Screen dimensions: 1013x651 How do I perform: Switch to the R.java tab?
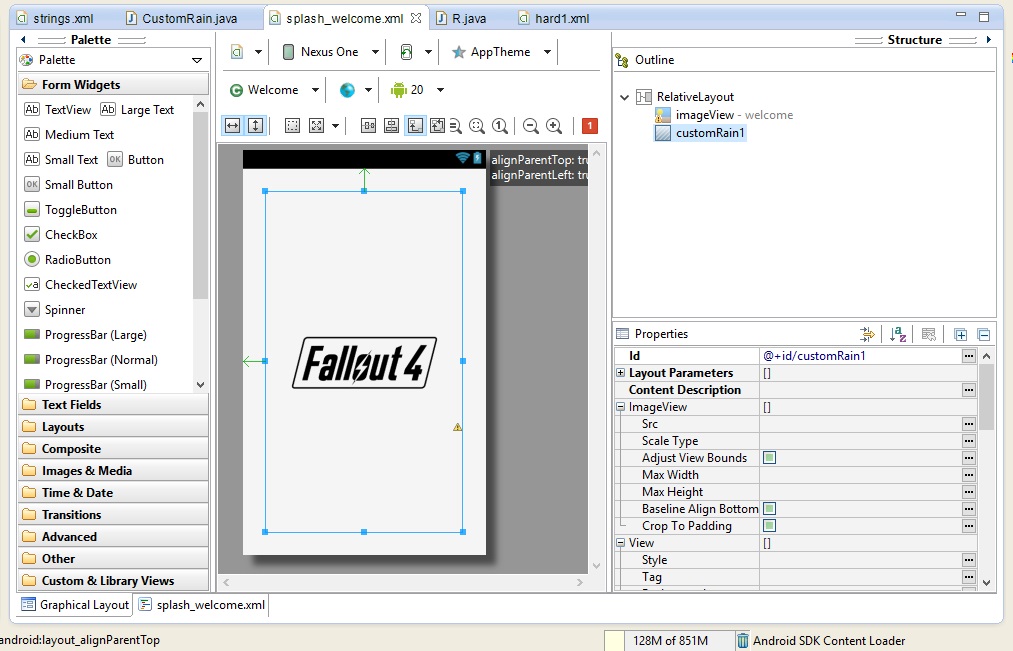pyautogui.click(x=461, y=19)
